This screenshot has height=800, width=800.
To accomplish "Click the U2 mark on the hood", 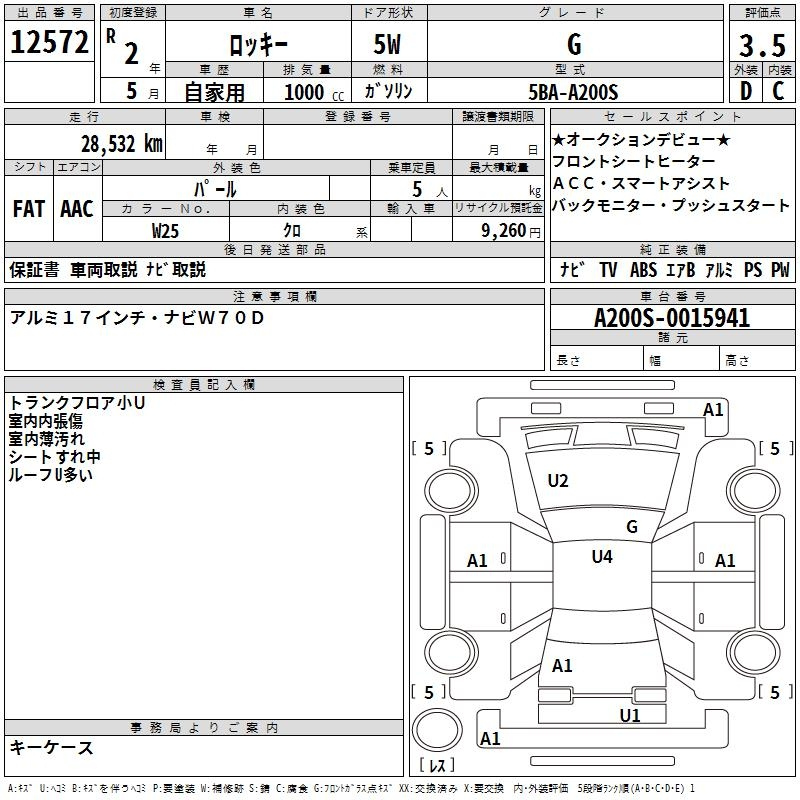I will point(558,481).
